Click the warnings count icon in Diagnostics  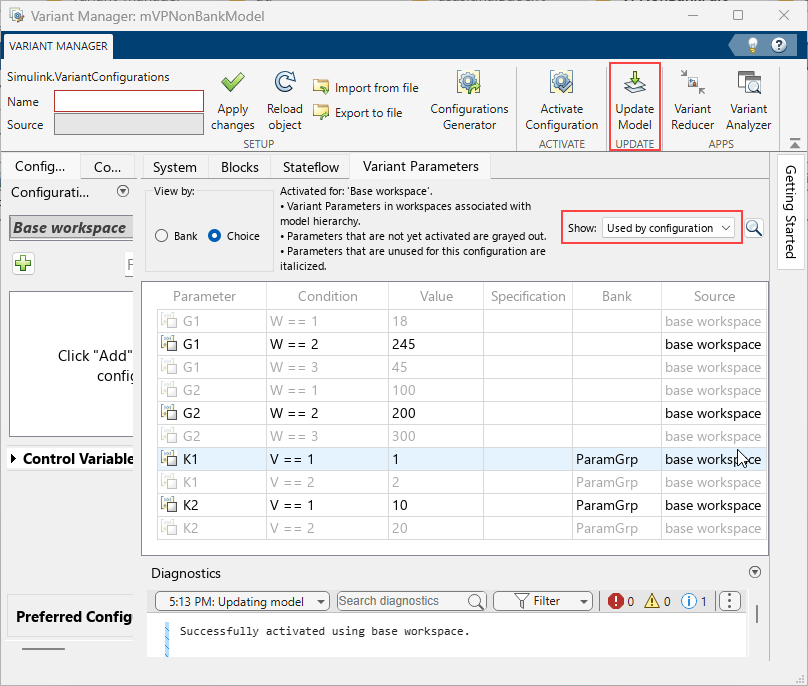click(x=652, y=601)
